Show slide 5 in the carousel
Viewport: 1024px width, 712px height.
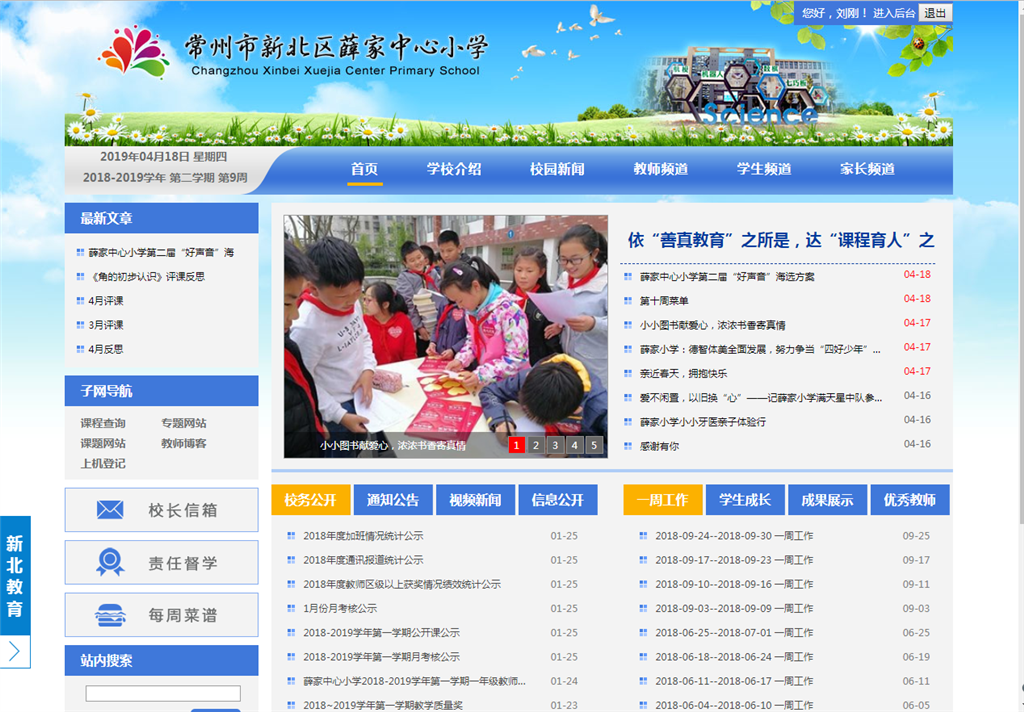click(x=594, y=445)
